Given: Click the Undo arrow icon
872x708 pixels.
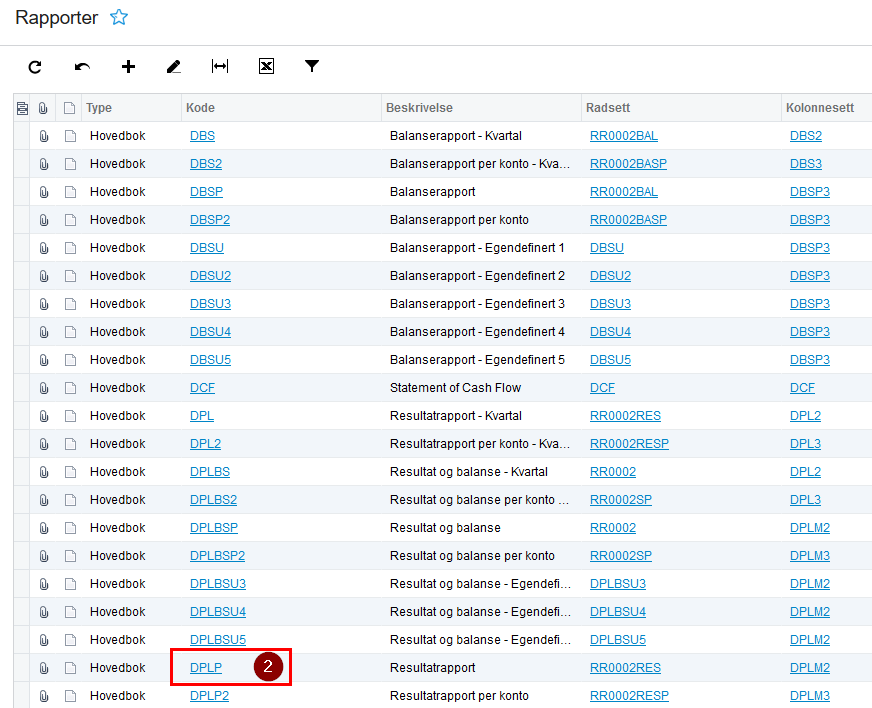Looking at the screenshot, I should (82, 67).
